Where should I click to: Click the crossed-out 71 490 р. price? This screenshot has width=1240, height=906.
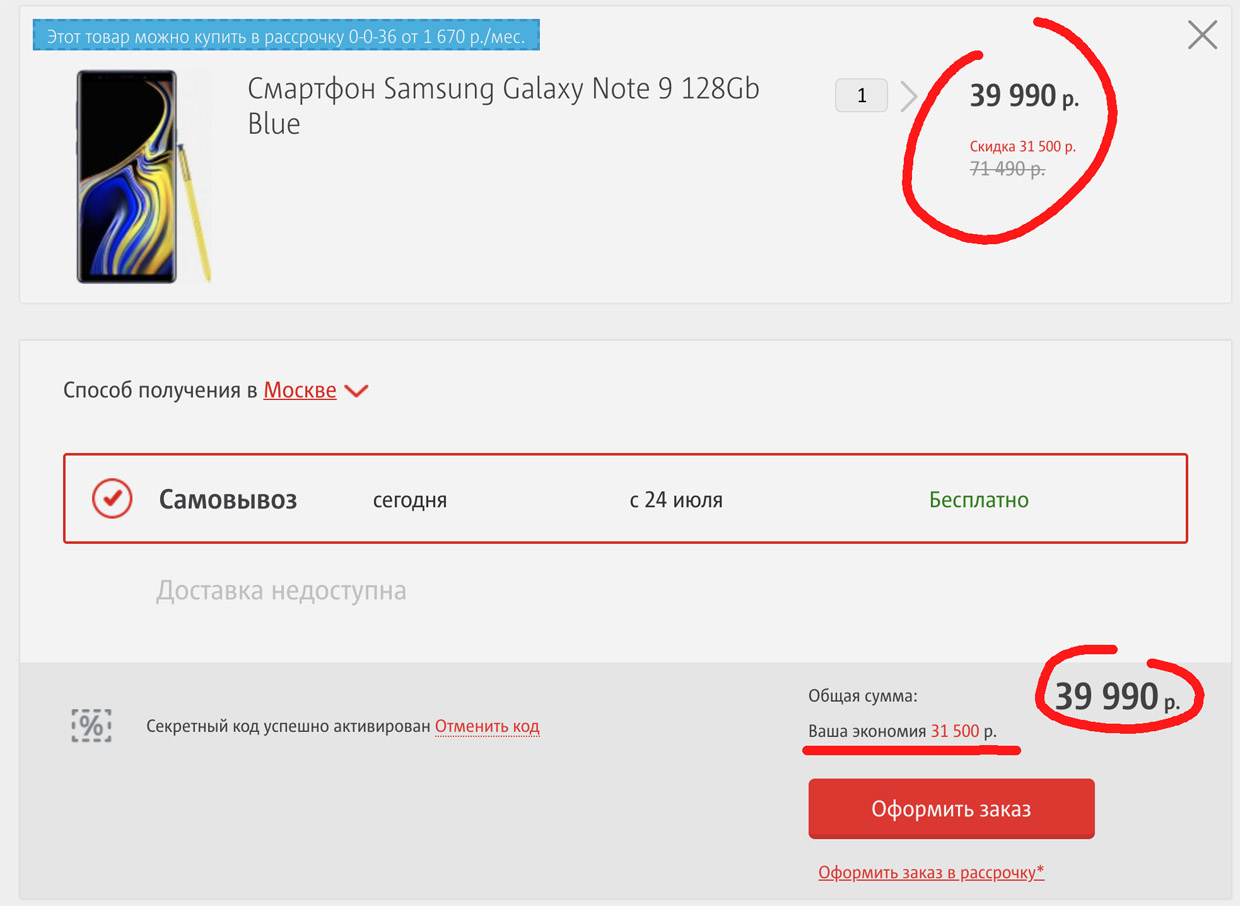[x=1007, y=169]
